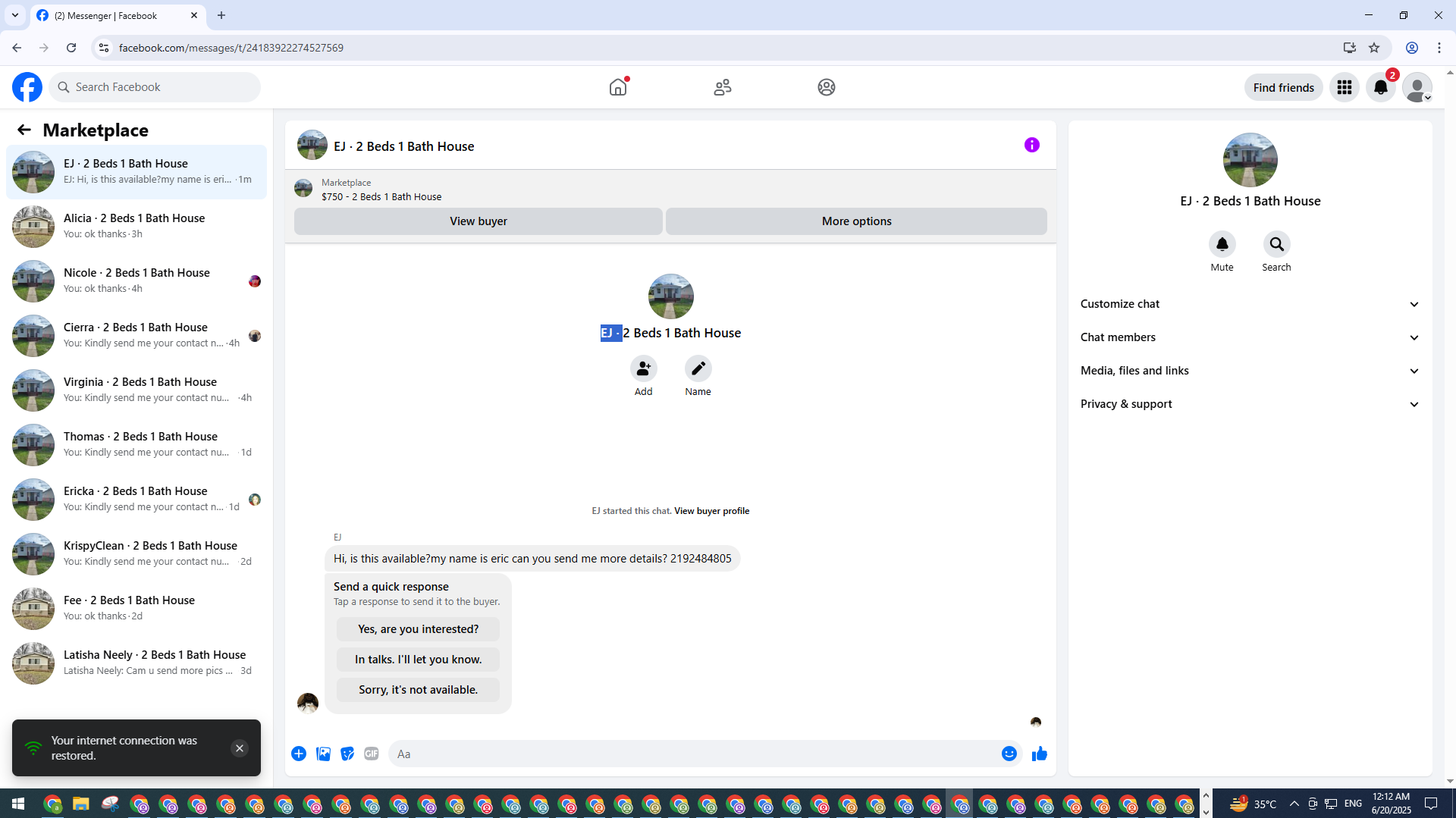Expand Media, files and links section
The width and height of the screenshot is (1456, 818).
pos(1250,371)
